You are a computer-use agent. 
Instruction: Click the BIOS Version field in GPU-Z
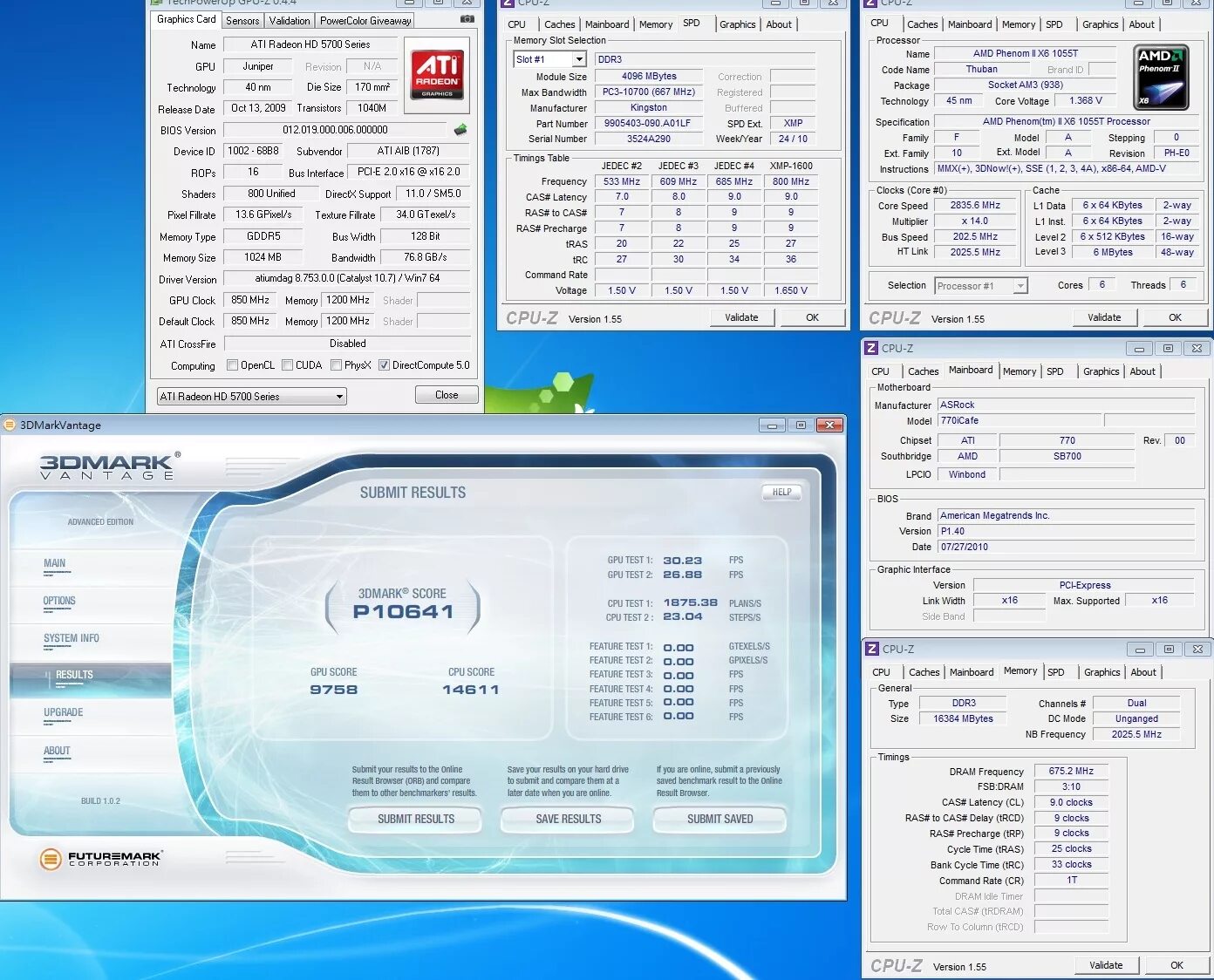335,130
